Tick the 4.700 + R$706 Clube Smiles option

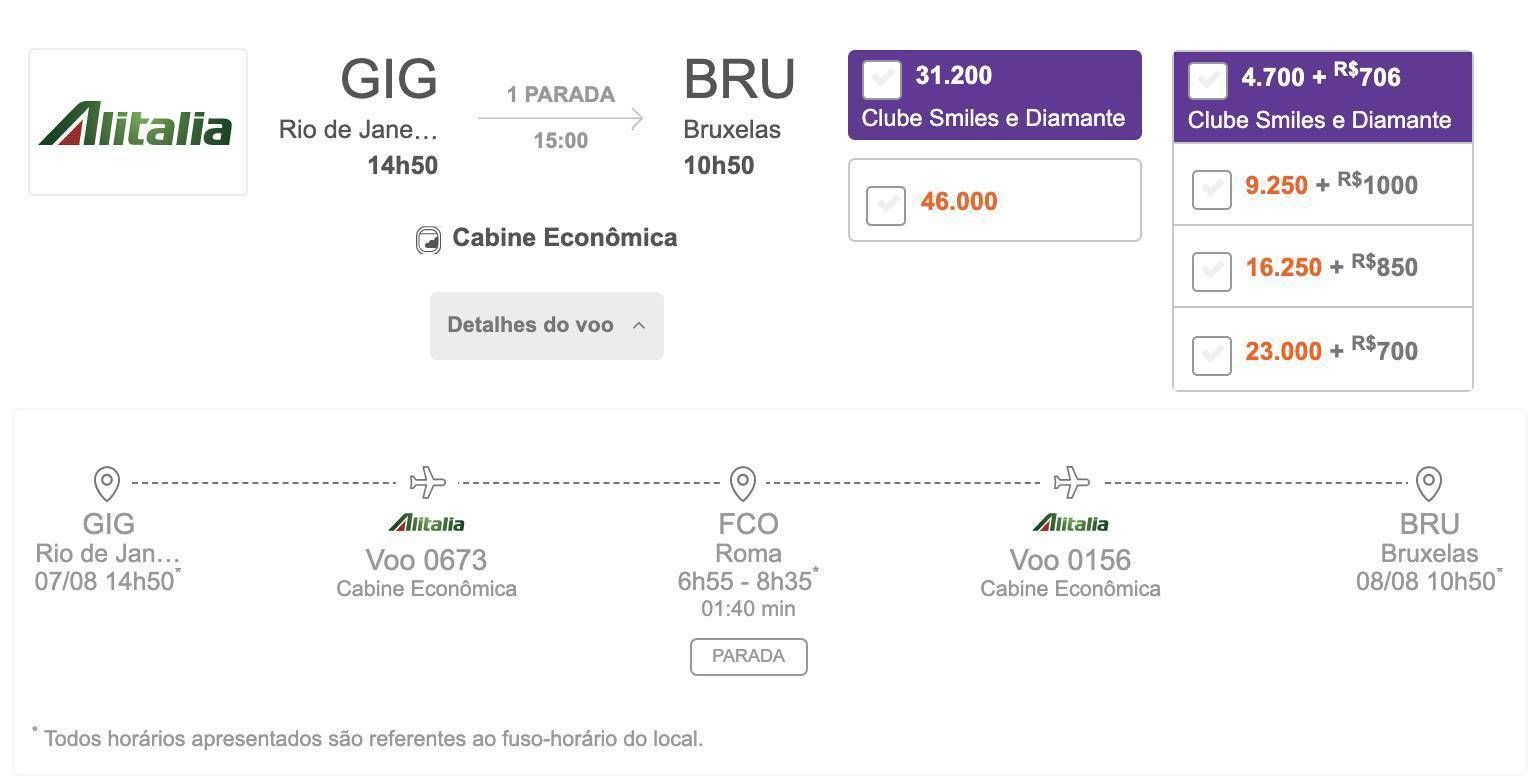[x=1208, y=82]
